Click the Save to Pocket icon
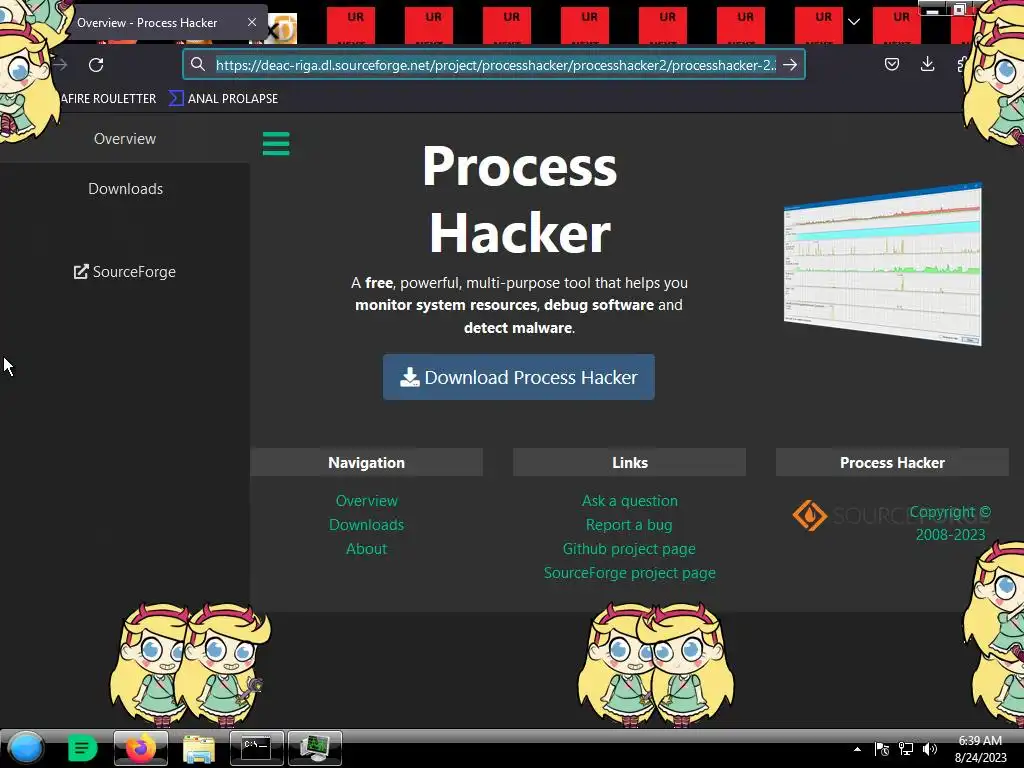This screenshot has height=768, width=1024. click(891, 64)
